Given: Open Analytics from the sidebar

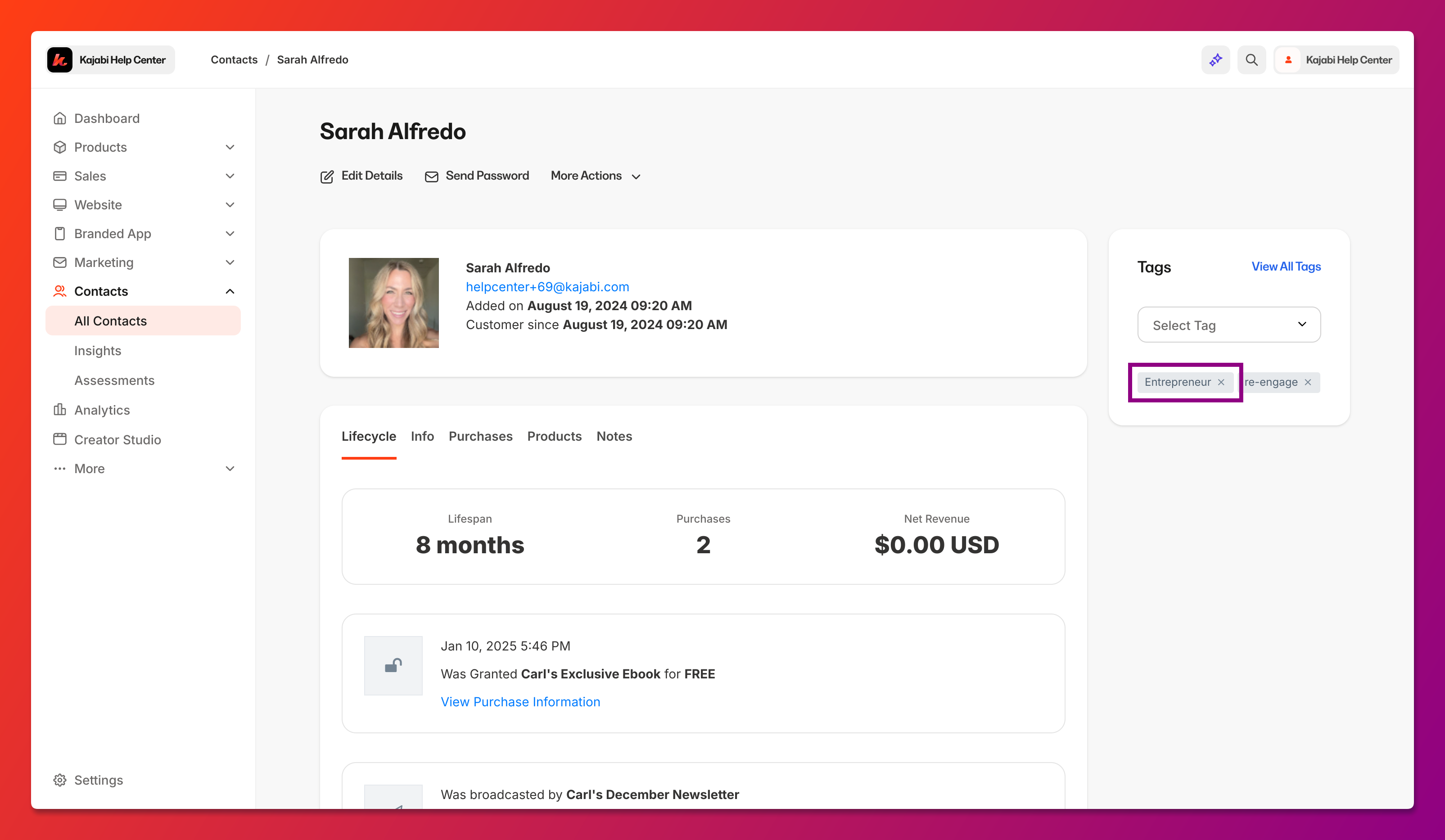Looking at the screenshot, I should [102, 410].
